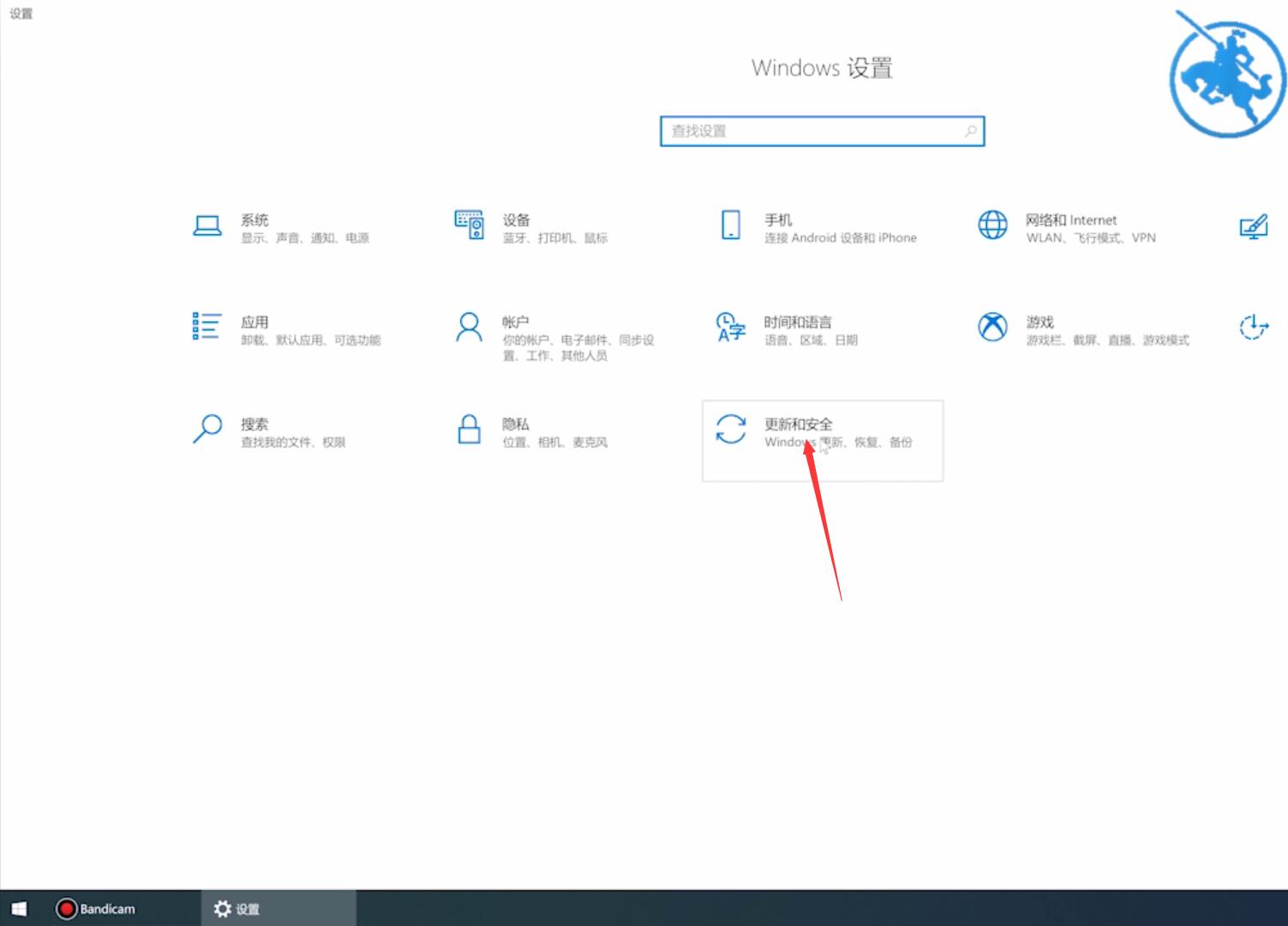Open the 帐户 settings label
Image resolution: width=1288 pixels, height=926 pixels.
click(515, 322)
